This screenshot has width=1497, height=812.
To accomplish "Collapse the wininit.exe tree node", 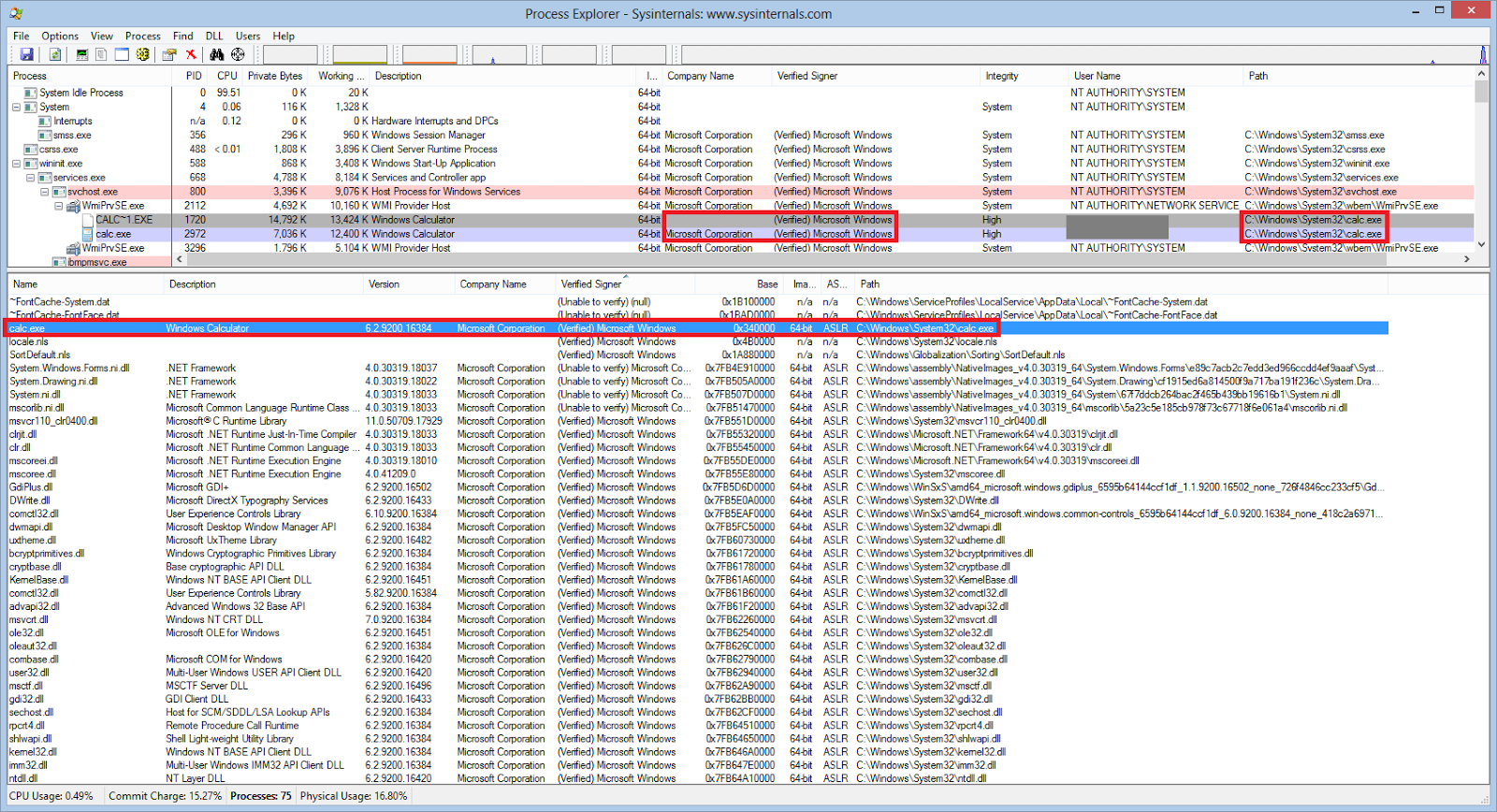I will tap(16, 163).
